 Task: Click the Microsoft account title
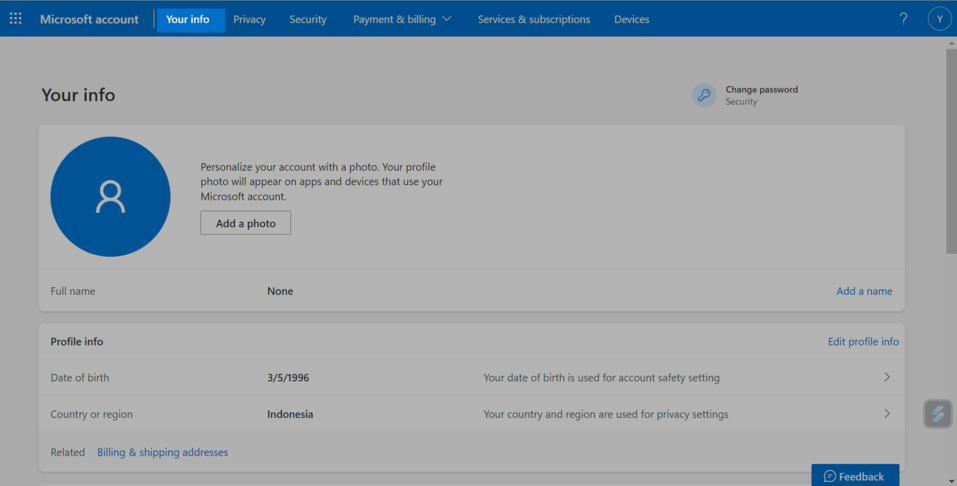(x=89, y=19)
